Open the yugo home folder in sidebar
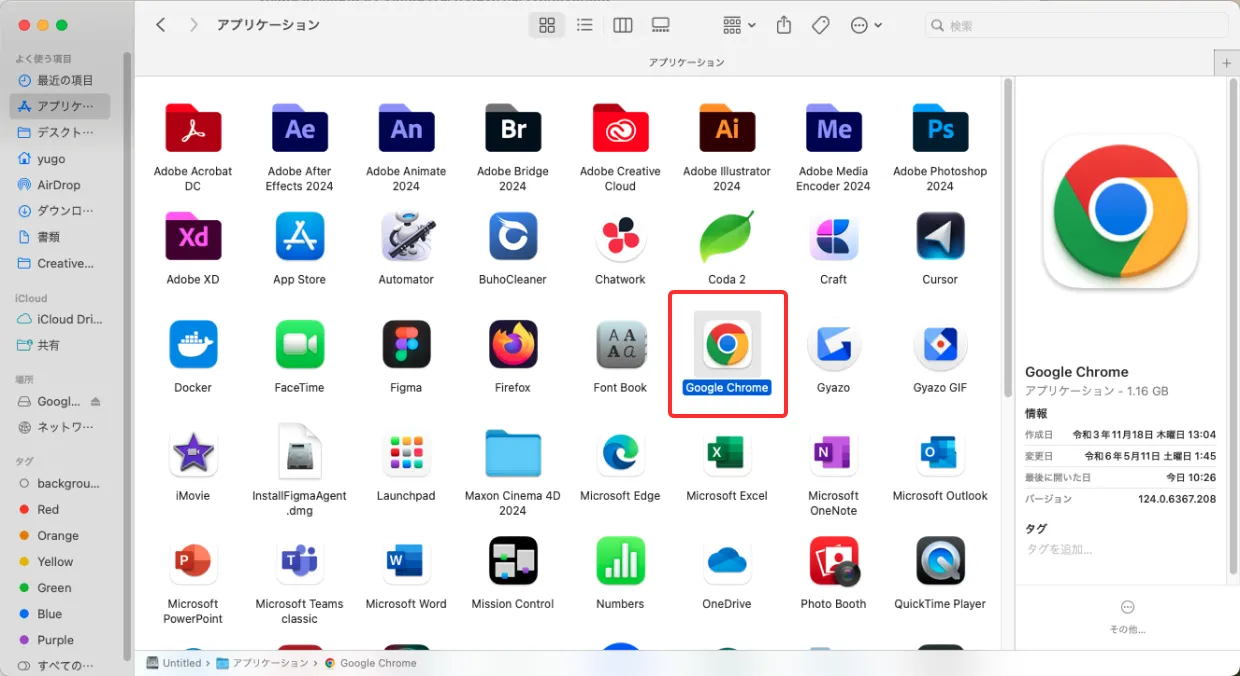 point(60,159)
